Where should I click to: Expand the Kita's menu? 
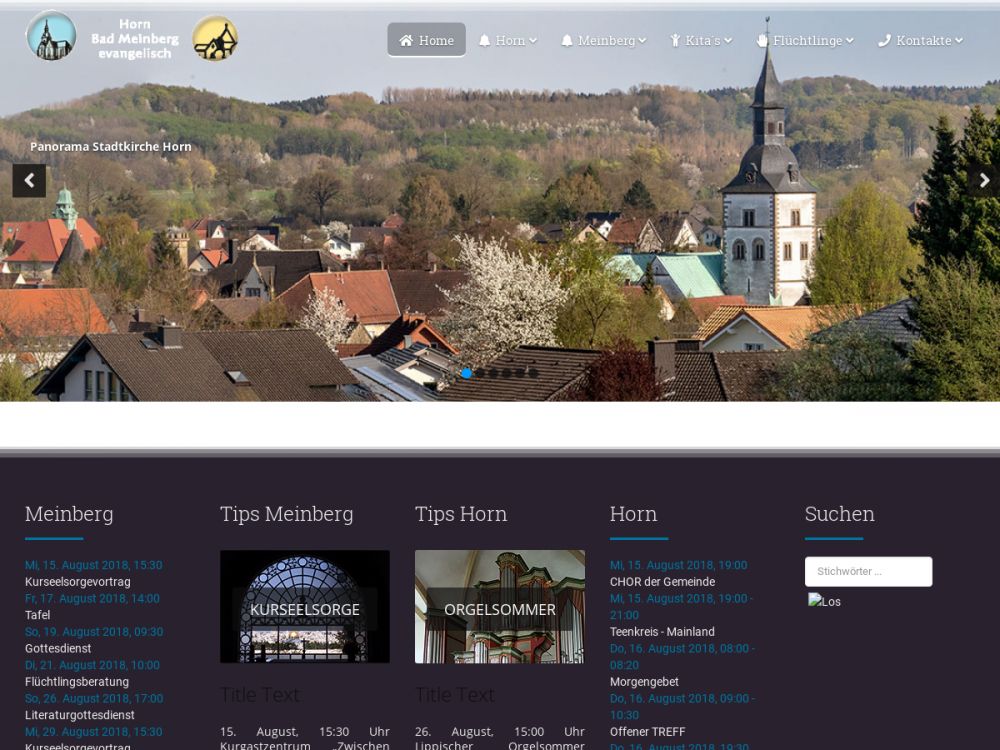tap(703, 41)
